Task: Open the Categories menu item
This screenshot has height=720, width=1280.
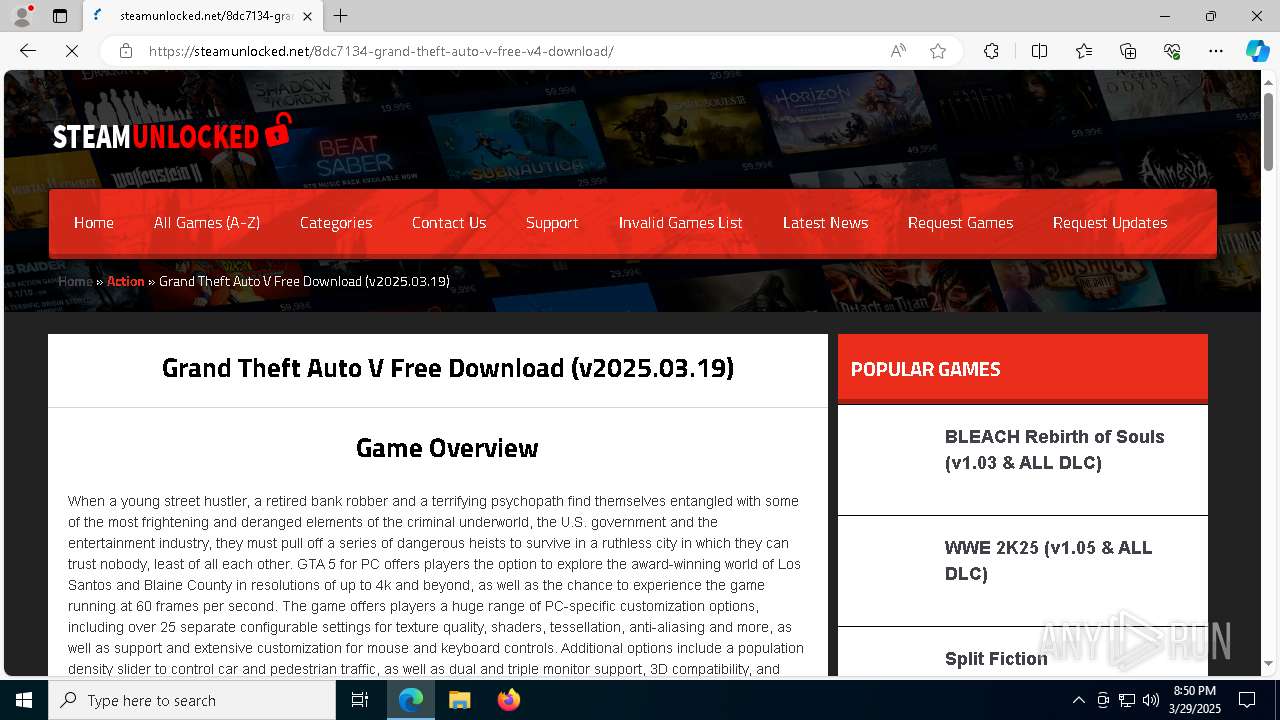Action: point(336,223)
